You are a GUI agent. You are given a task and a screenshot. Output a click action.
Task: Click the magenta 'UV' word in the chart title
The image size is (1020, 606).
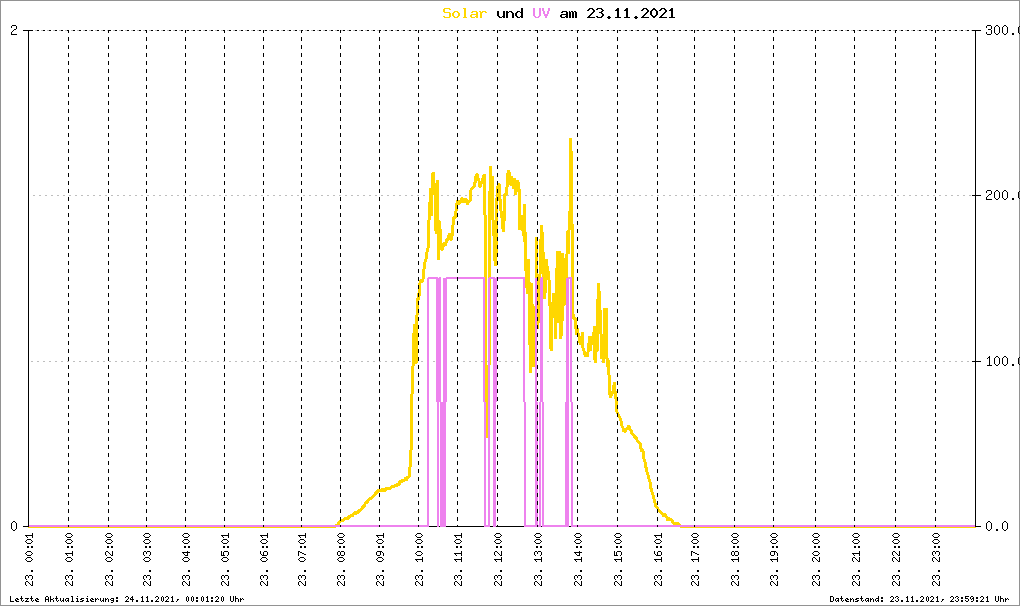(541, 13)
